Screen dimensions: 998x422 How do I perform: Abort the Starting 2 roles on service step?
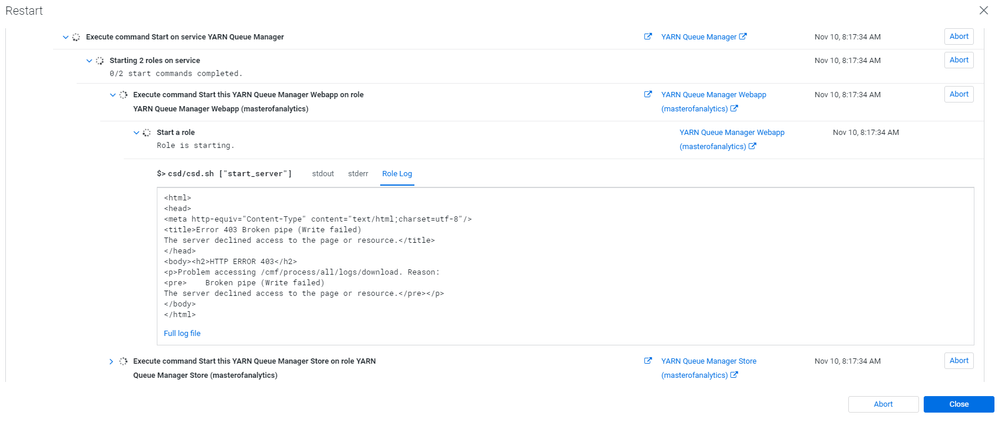(x=959, y=60)
